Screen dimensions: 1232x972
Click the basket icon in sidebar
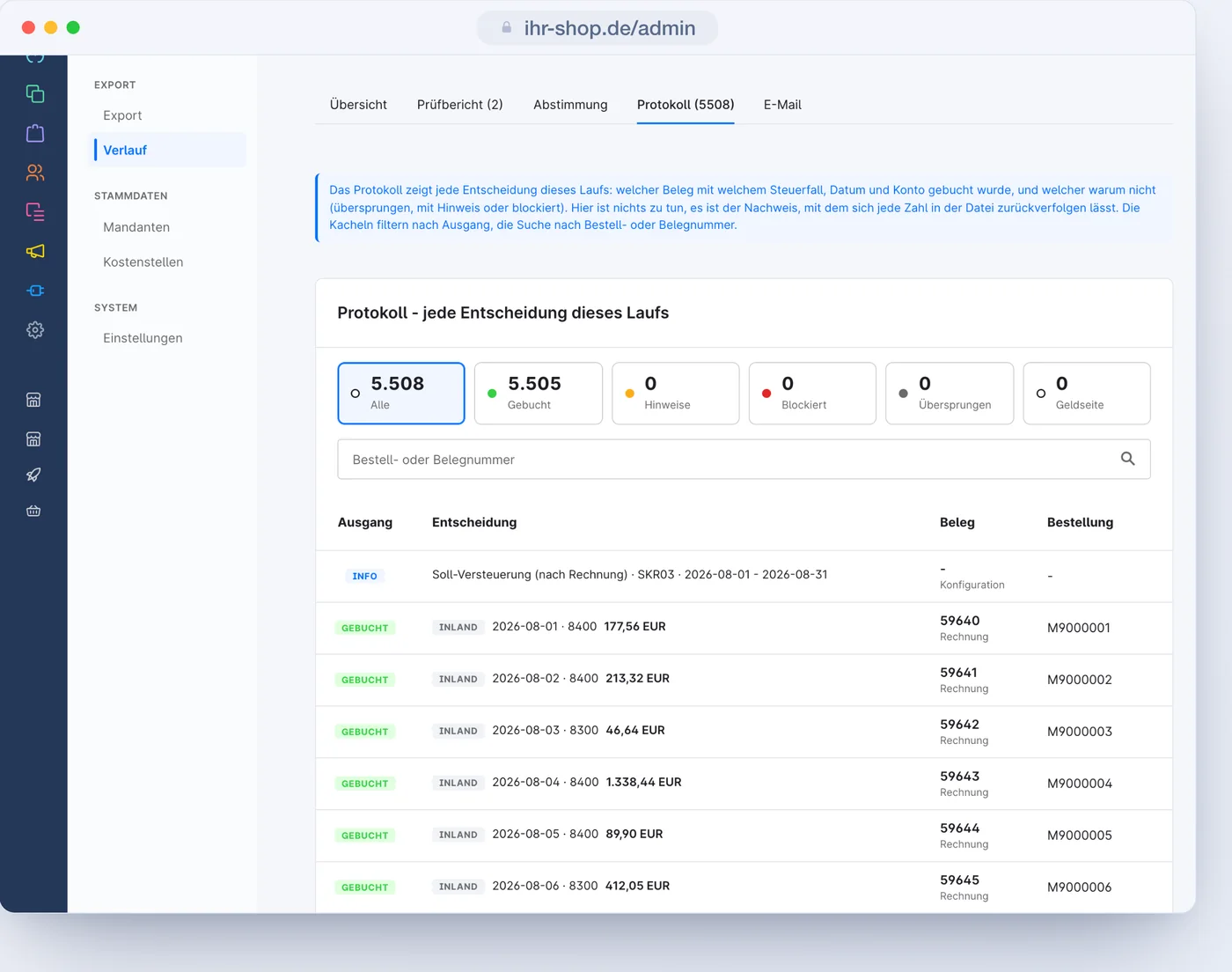[x=33, y=511]
